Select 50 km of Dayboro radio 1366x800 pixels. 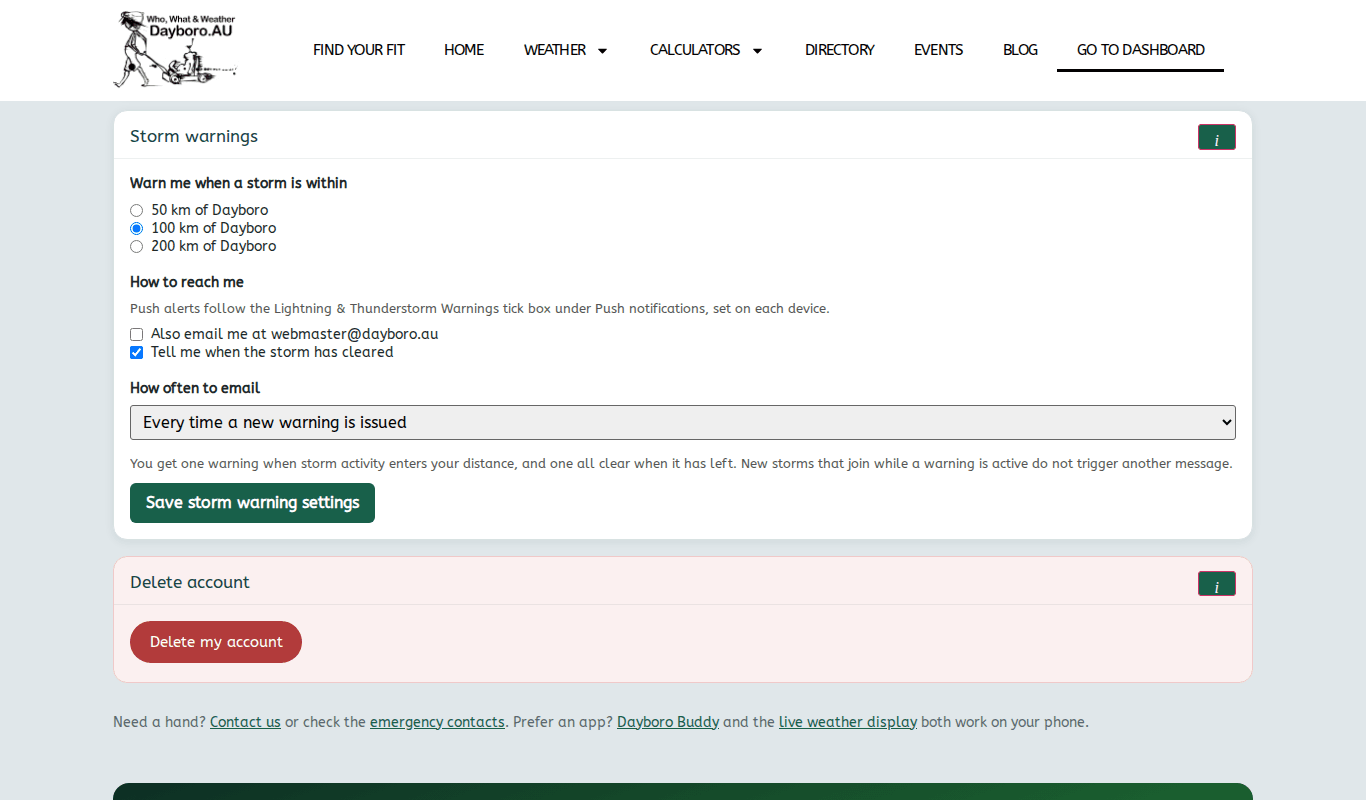coord(137,211)
